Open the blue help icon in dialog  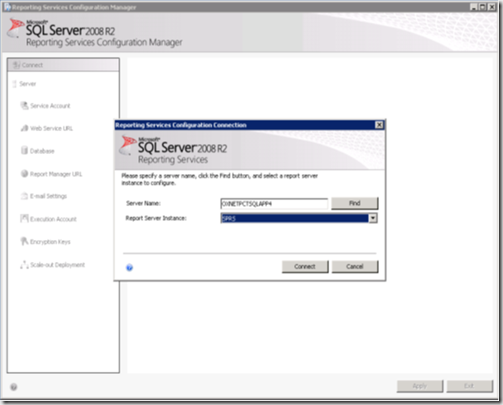click(129, 267)
